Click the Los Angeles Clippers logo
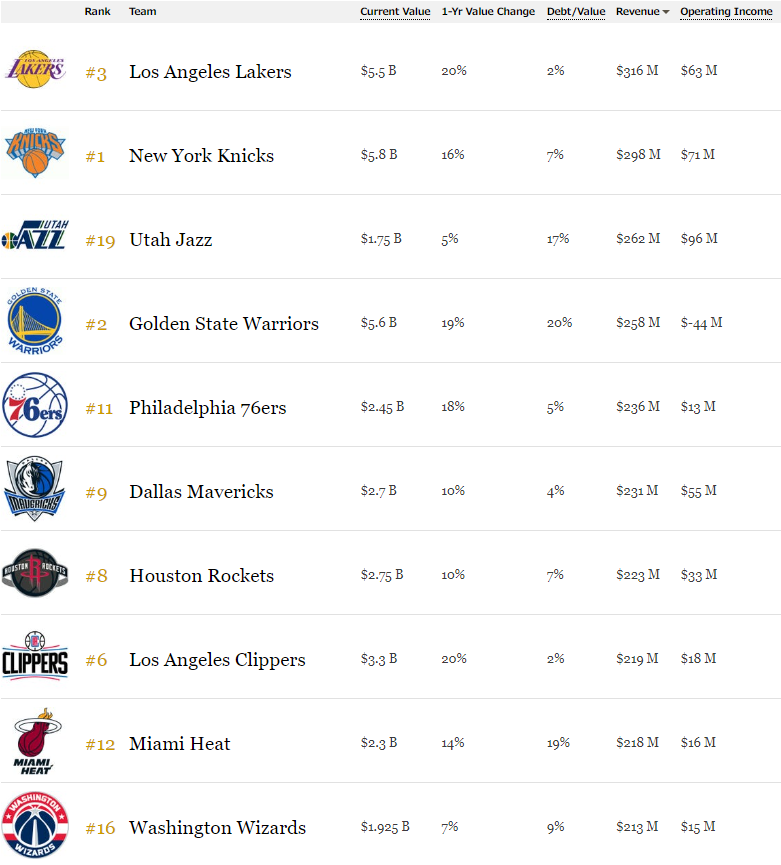 36,659
